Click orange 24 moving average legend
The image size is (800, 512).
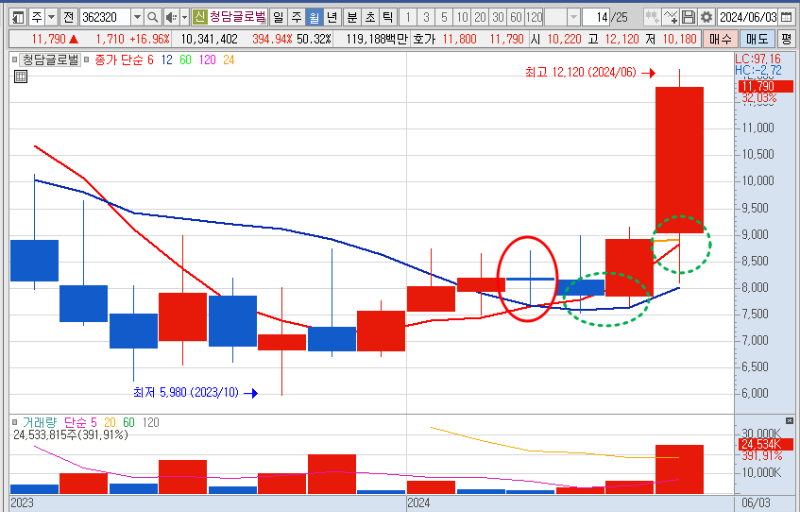pos(229,60)
